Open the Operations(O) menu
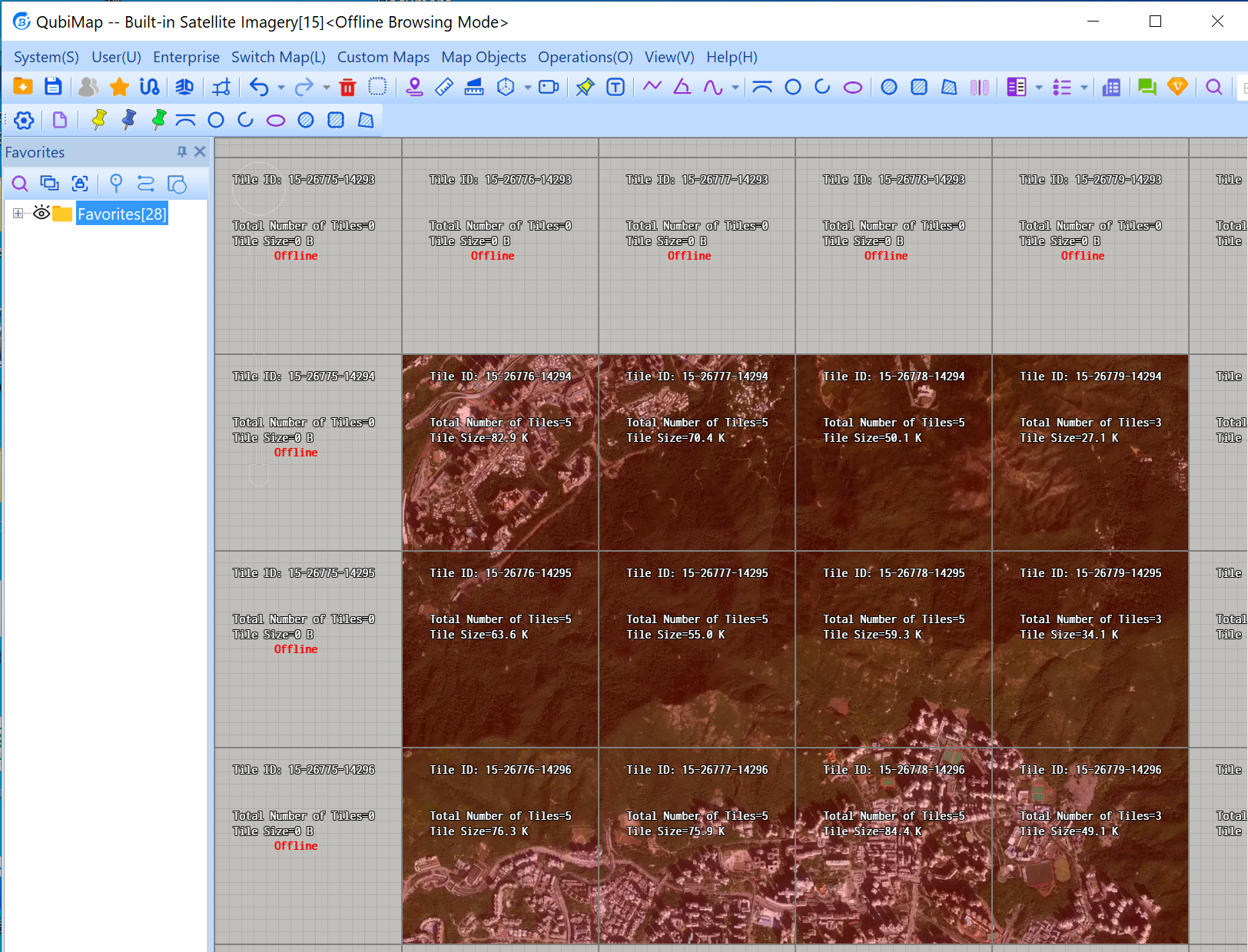This screenshot has width=1248, height=952. [x=586, y=57]
